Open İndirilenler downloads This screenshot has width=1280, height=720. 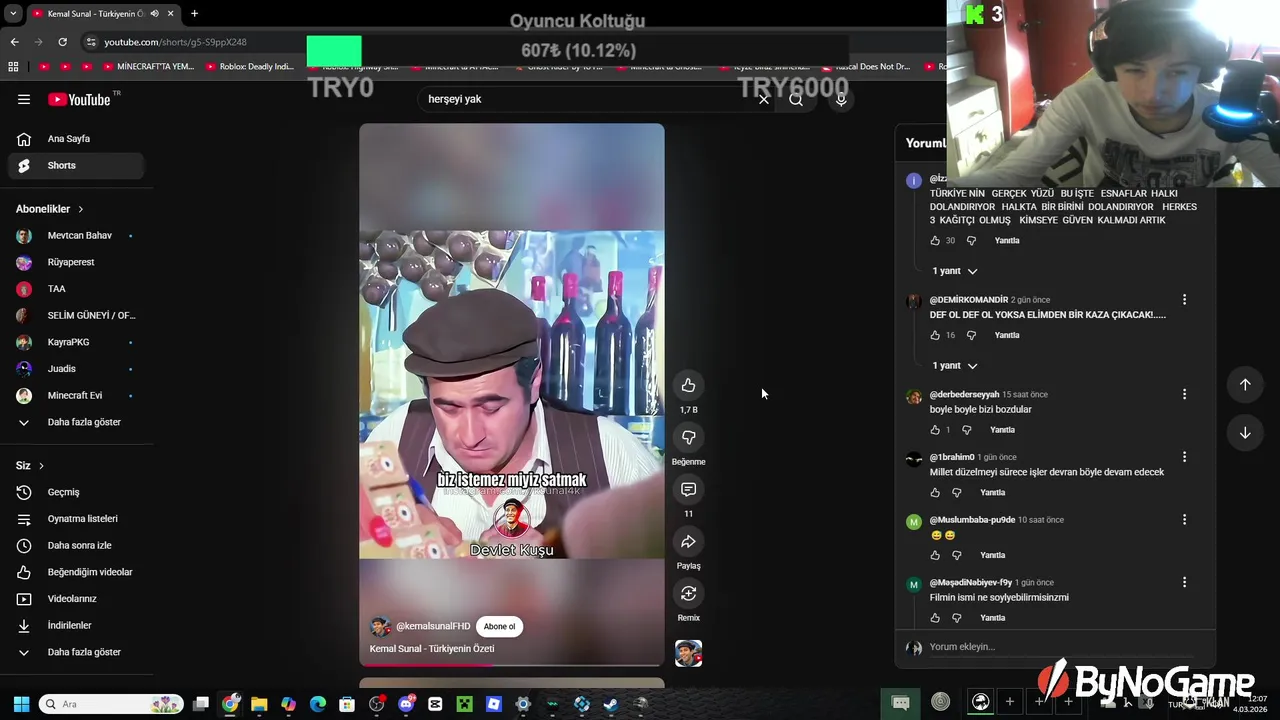point(76,626)
